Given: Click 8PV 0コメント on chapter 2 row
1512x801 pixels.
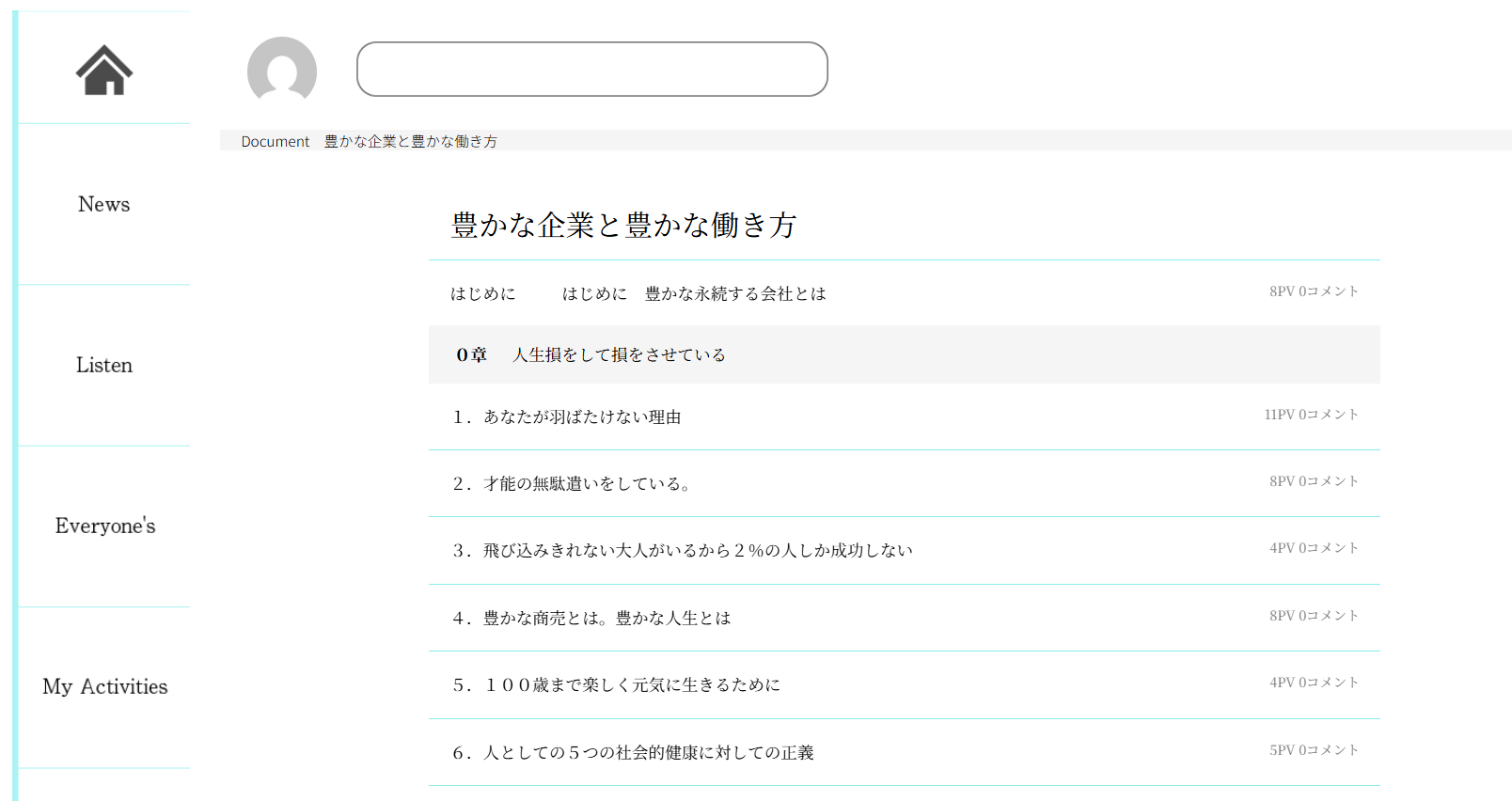Looking at the screenshot, I should 1314,481.
